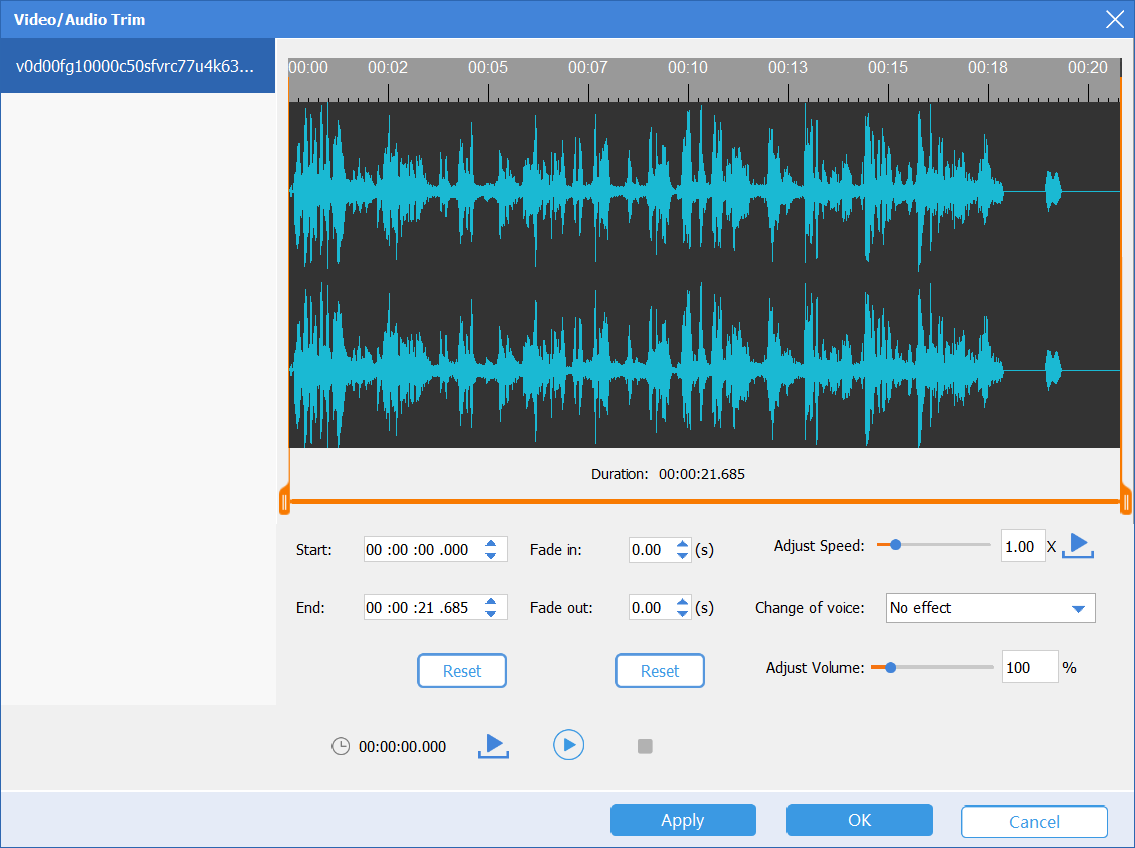Click the End time down stepper arrow
The image size is (1135, 848).
click(x=491, y=612)
